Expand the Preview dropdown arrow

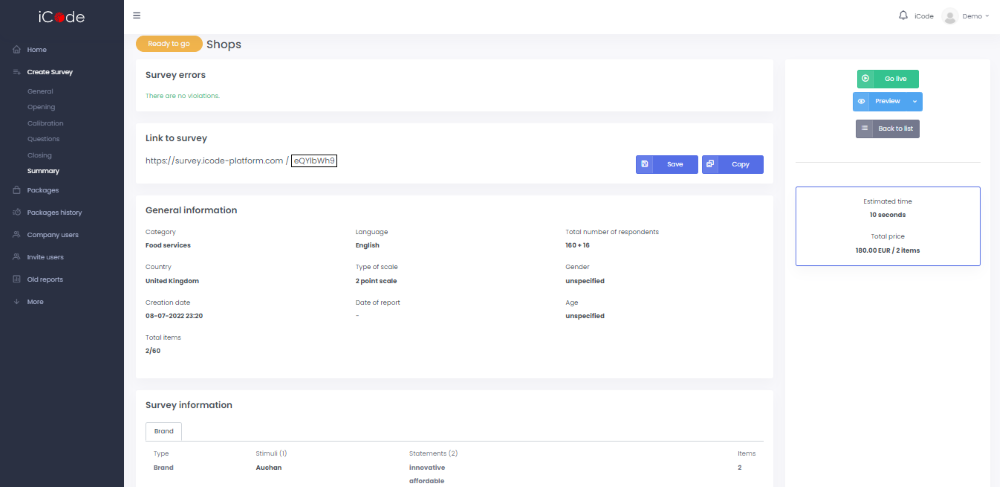pos(915,101)
